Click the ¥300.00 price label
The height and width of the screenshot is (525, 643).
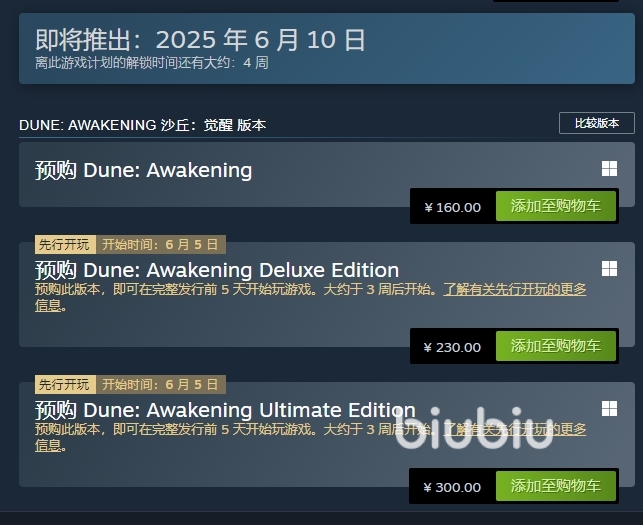click(452, 487)
